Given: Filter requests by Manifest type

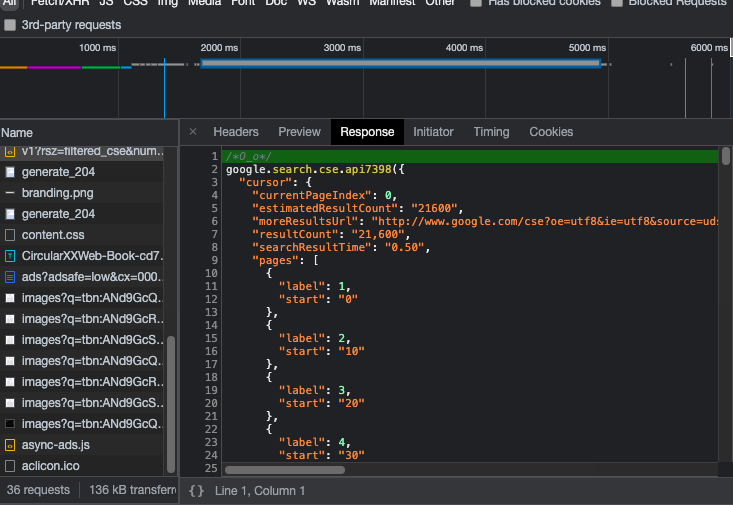Looking at the screenshot, I should point(392,2).
